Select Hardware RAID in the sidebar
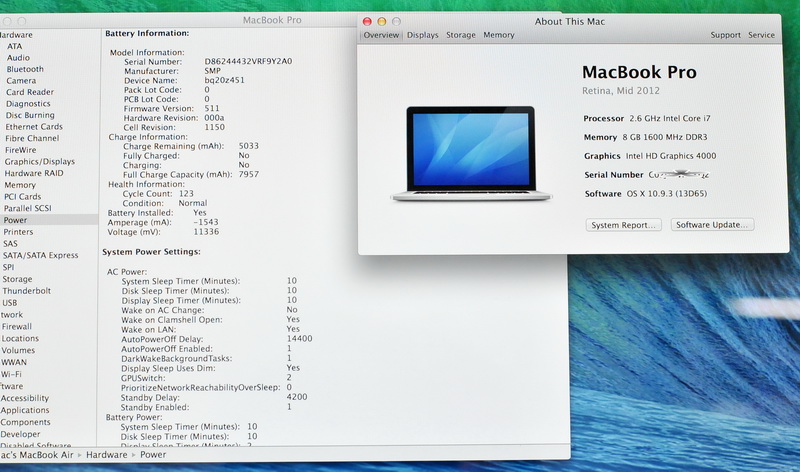Screen dimensions: 800x472 (x=34, y=173)
